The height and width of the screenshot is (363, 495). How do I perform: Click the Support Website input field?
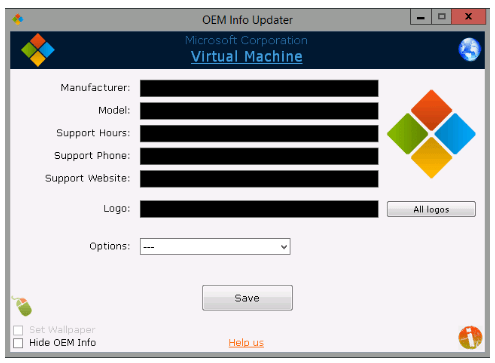(259, 179)
